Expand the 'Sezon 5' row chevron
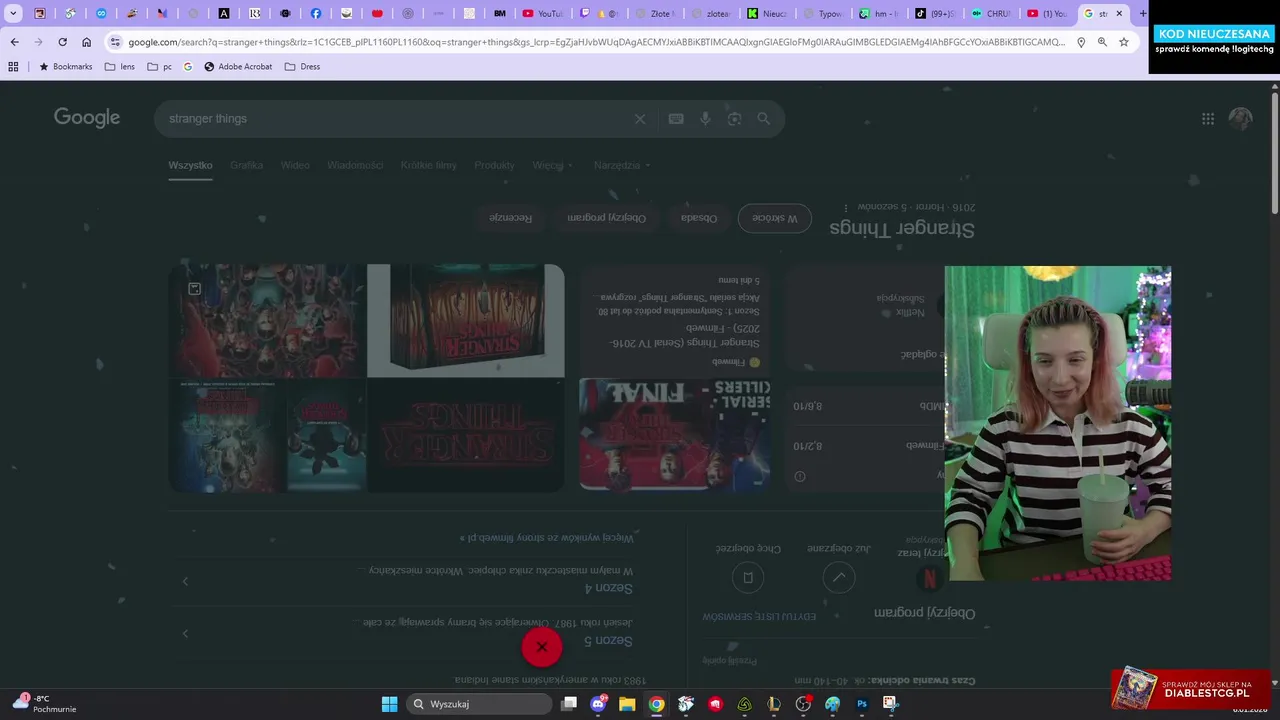Image resolution: width=1280 pixels, height=720 pixels. point(185,633)
